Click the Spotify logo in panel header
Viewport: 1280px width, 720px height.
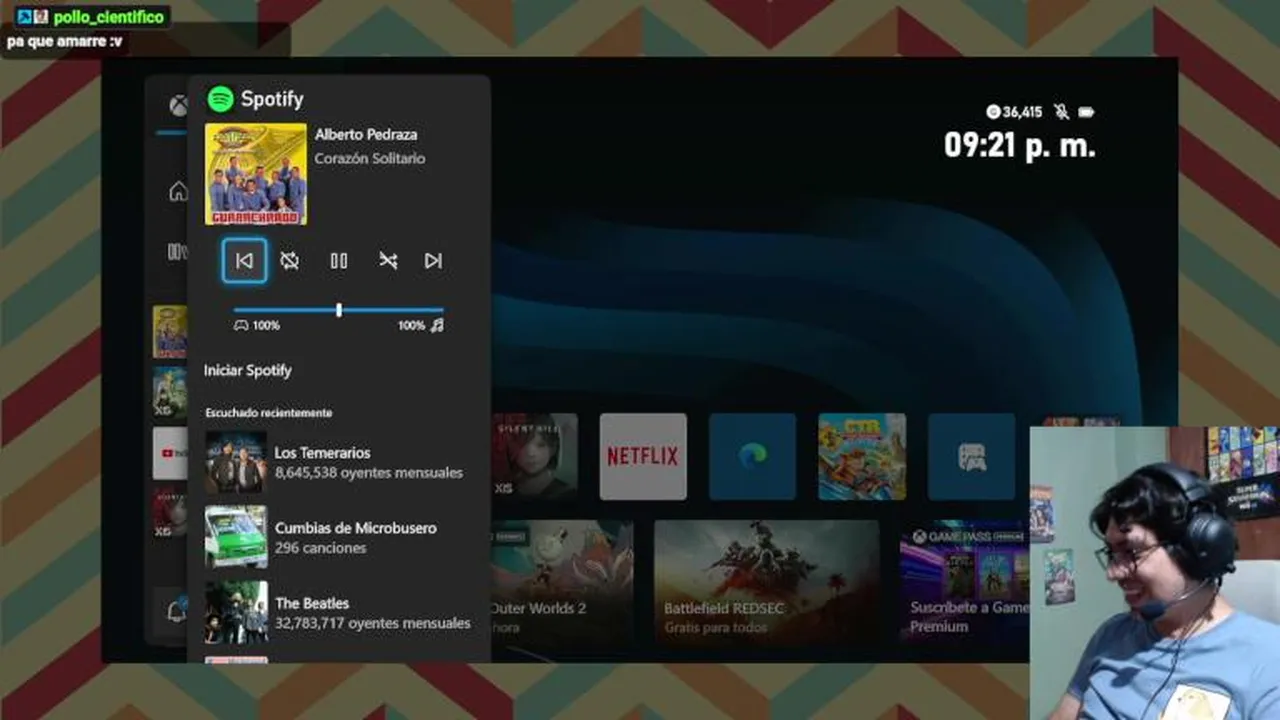click(x=220, y=99)
